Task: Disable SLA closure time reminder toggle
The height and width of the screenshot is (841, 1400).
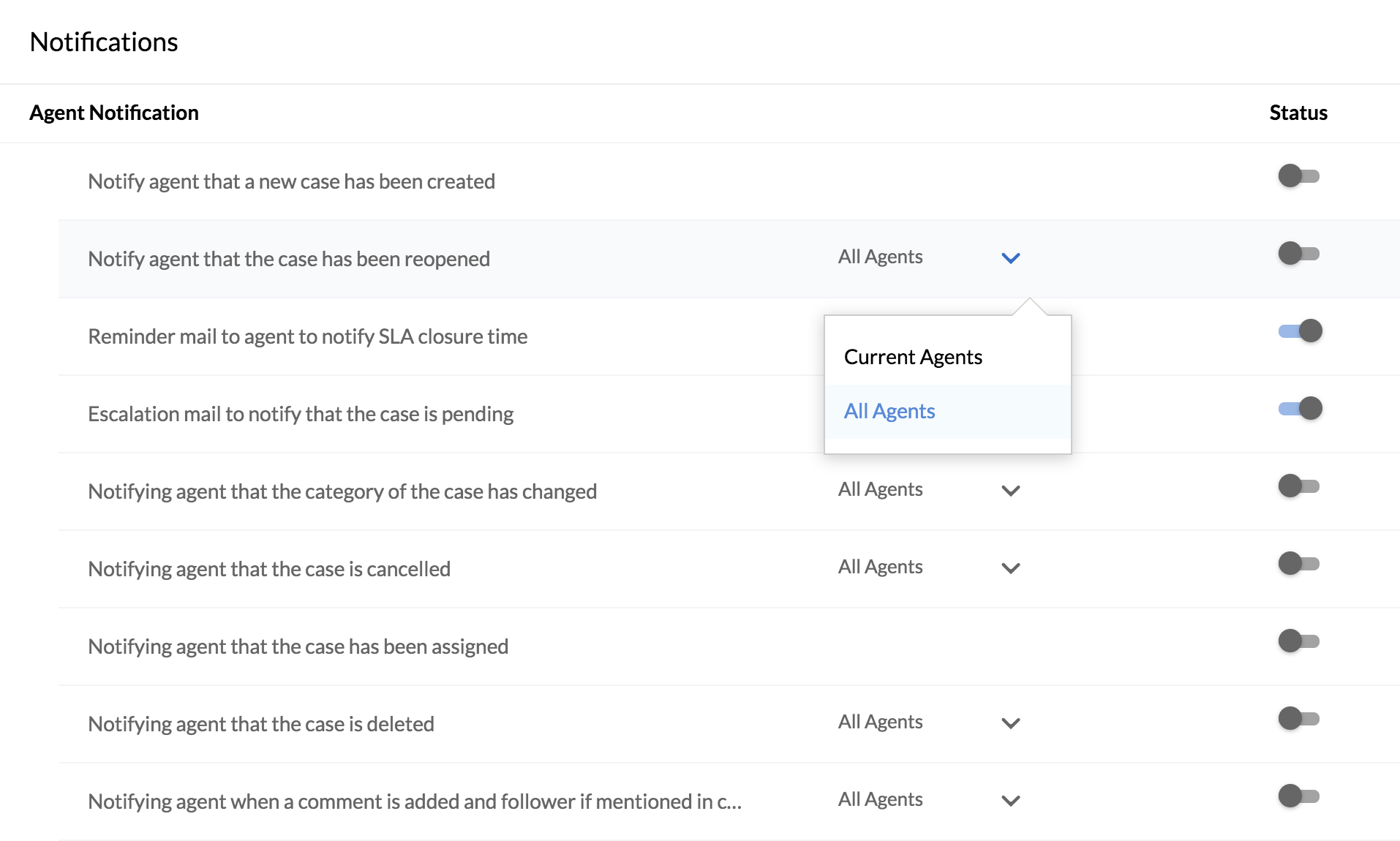Action: pos(1301,331)
